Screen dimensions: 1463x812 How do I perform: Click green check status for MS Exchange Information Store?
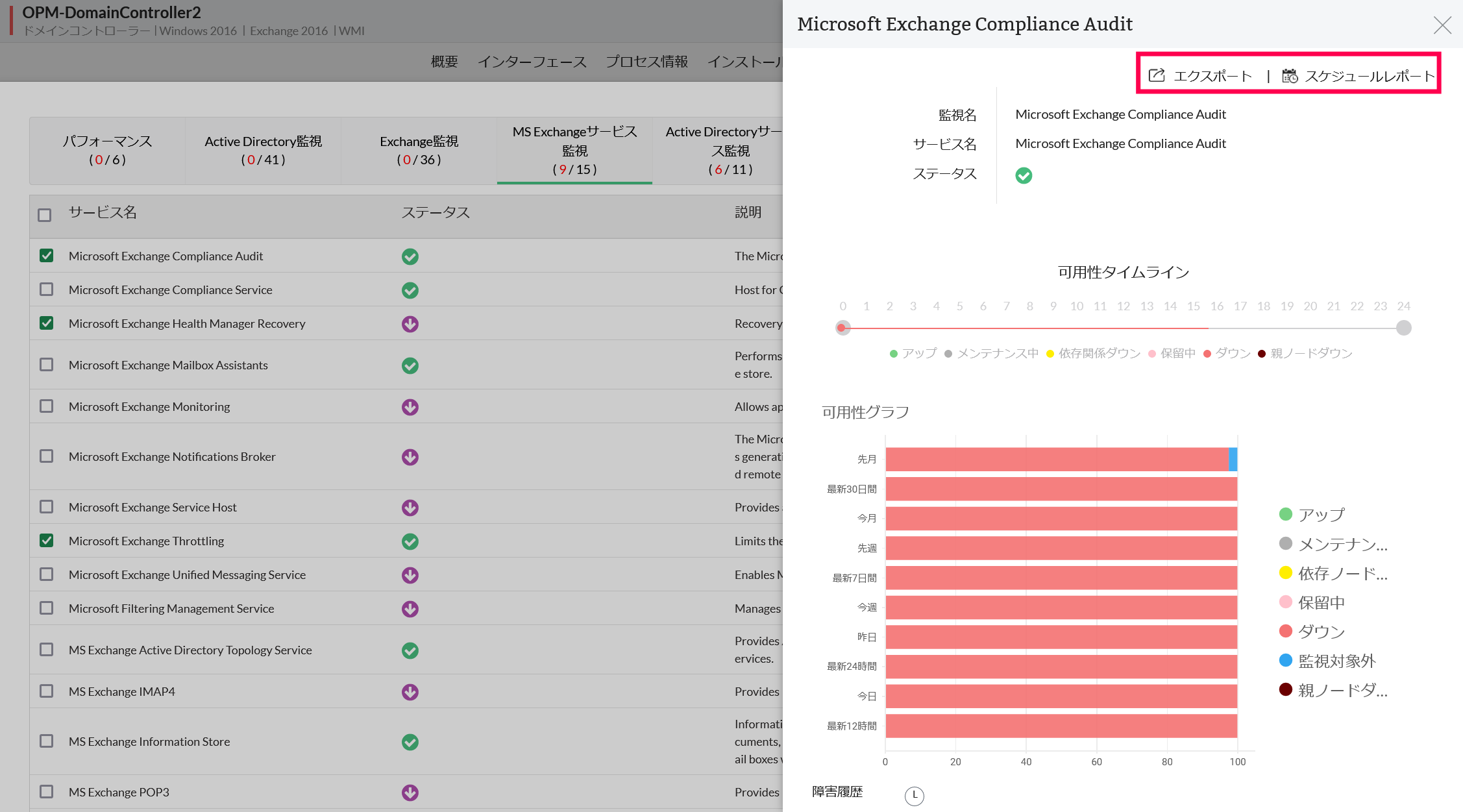(410, 742)
